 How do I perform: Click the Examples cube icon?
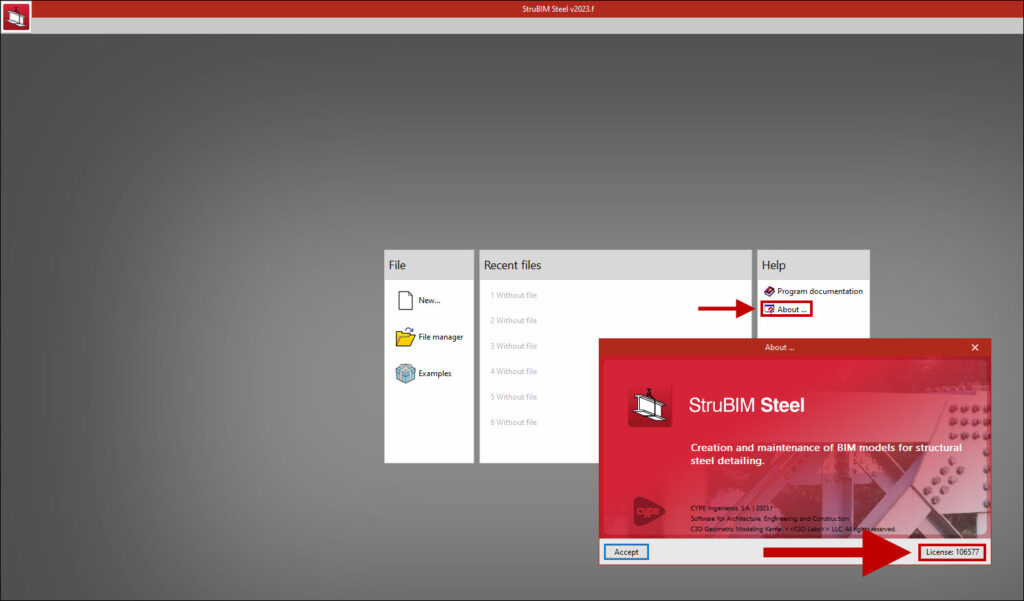click(405, 374)
